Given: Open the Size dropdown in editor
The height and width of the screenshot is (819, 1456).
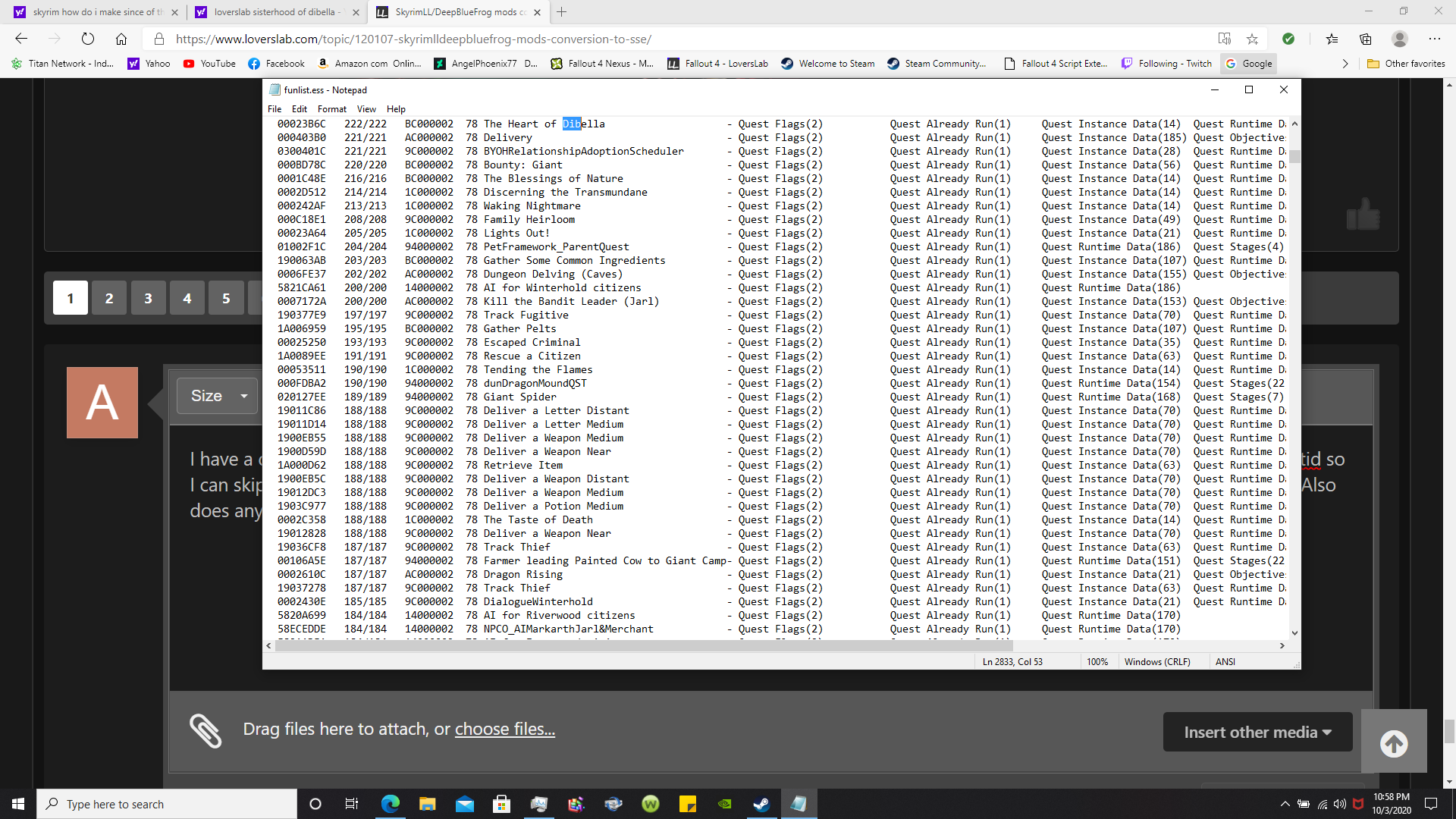Looking at the screenshot, I should tap(218, 396).
